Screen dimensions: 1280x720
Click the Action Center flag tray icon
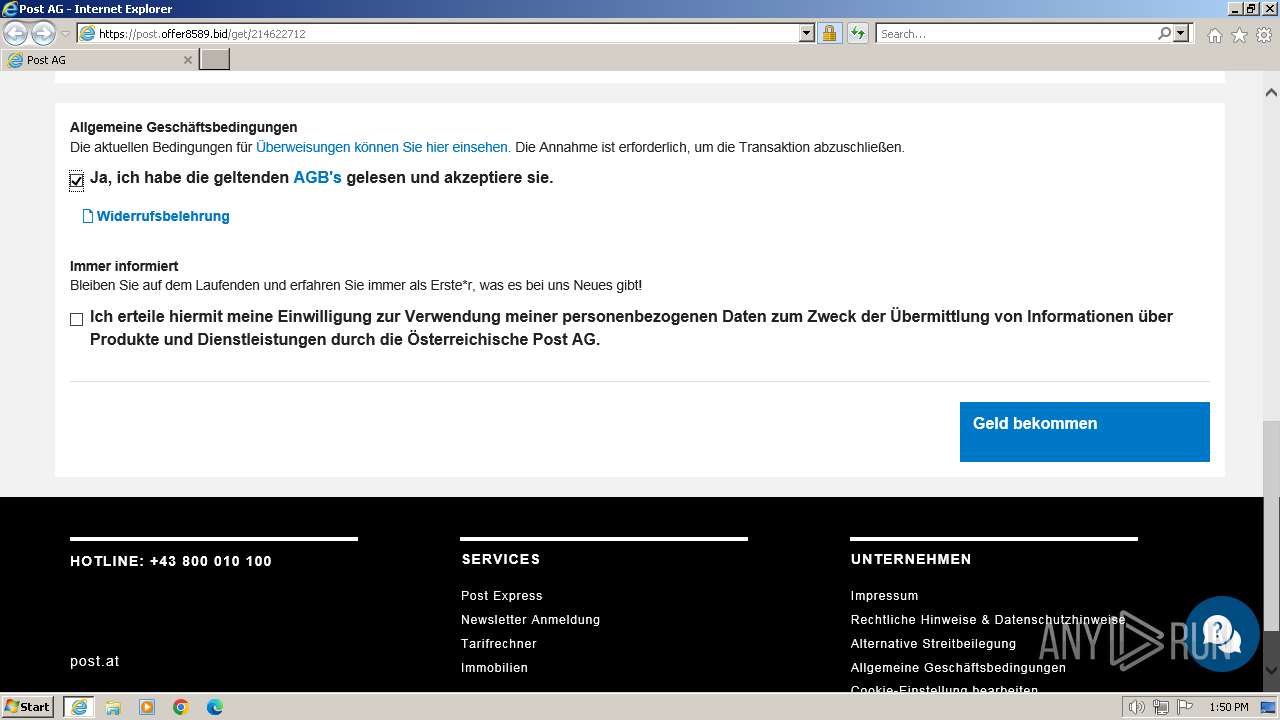coord(1184,707)
